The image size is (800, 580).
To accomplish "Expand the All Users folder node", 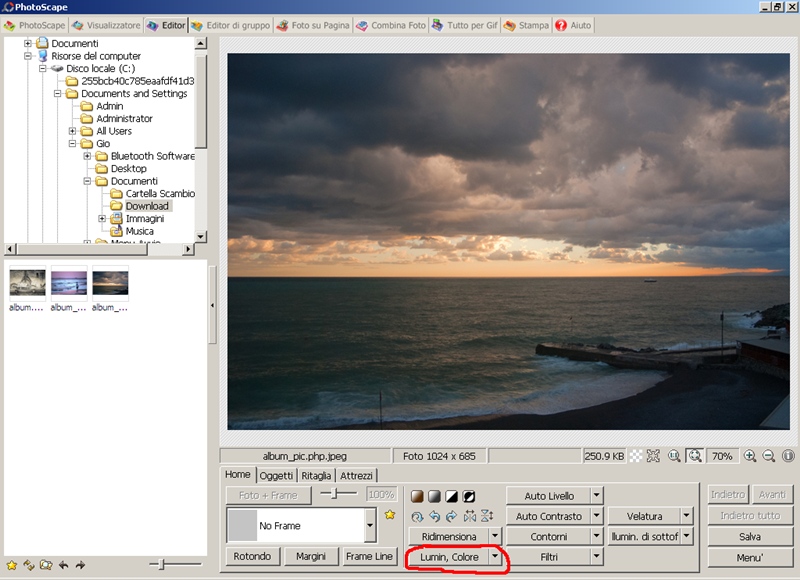I will coord(73,131).
